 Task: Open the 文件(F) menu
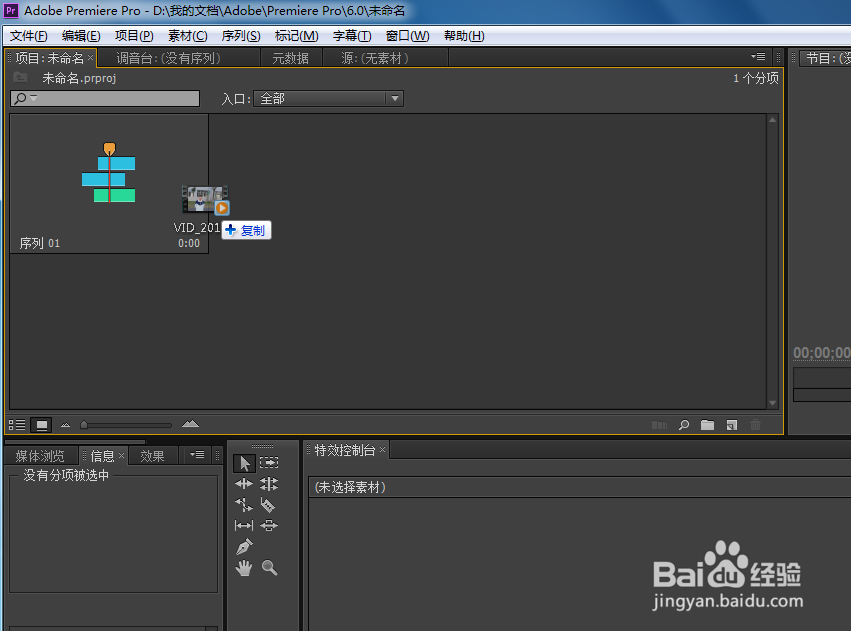tap(29, 36)
